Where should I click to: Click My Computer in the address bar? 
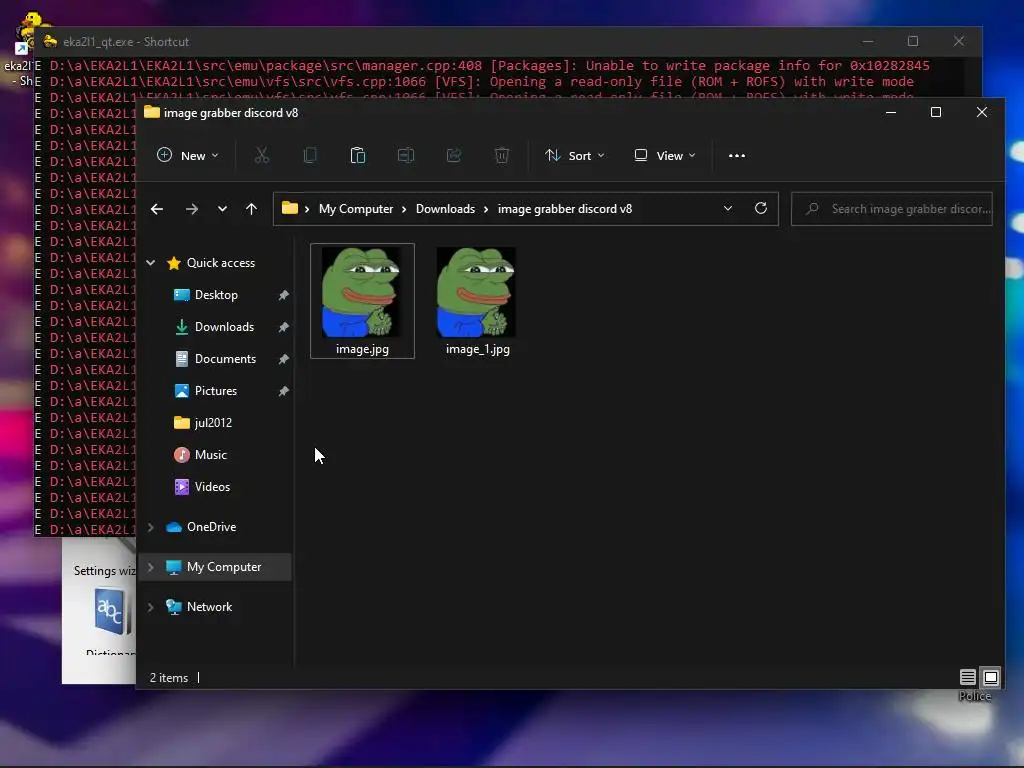tap(356, 209)
